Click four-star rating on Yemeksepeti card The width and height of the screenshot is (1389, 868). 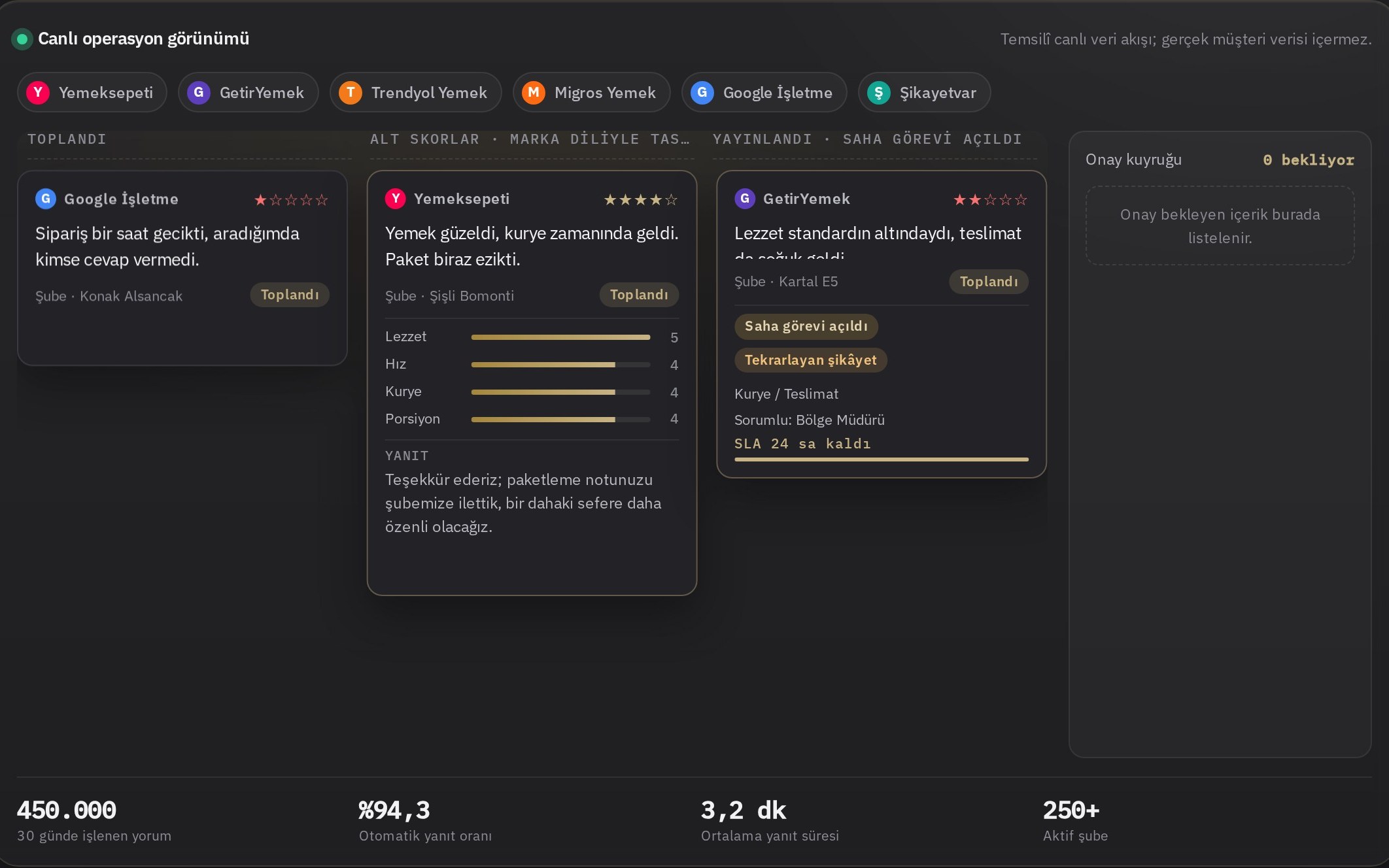(641, 199)
